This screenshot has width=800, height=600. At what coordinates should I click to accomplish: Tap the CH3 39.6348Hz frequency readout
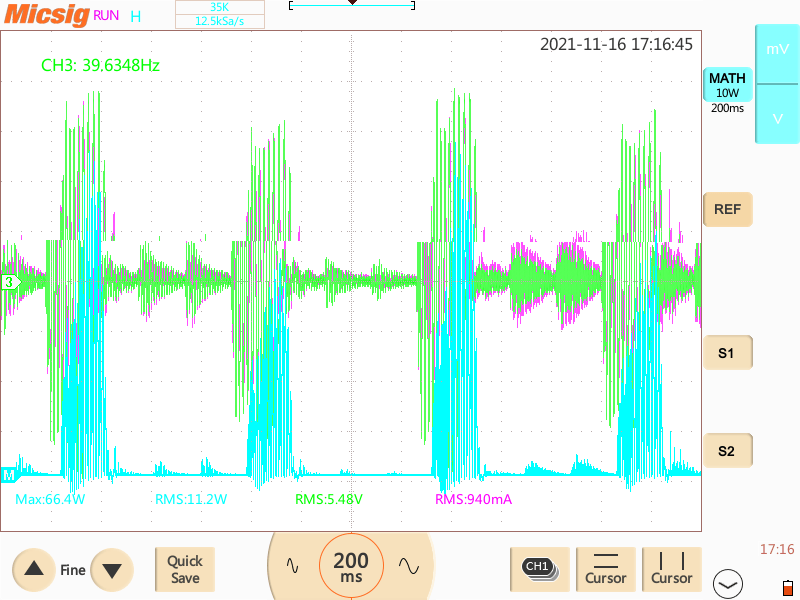click(x=101, y=65)
